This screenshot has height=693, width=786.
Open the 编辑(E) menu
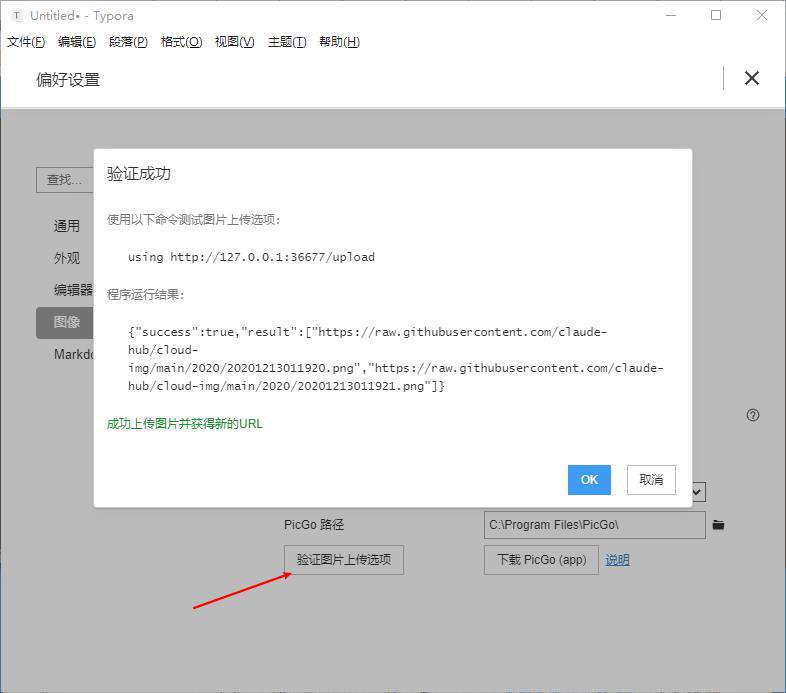77,42
